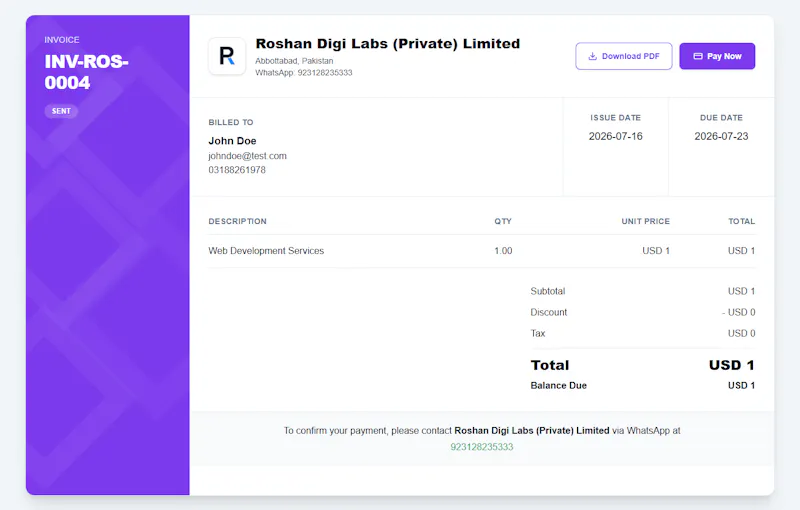Click the email johndoe@test.com
The image size is (800, 510).
tap(247, 156)
